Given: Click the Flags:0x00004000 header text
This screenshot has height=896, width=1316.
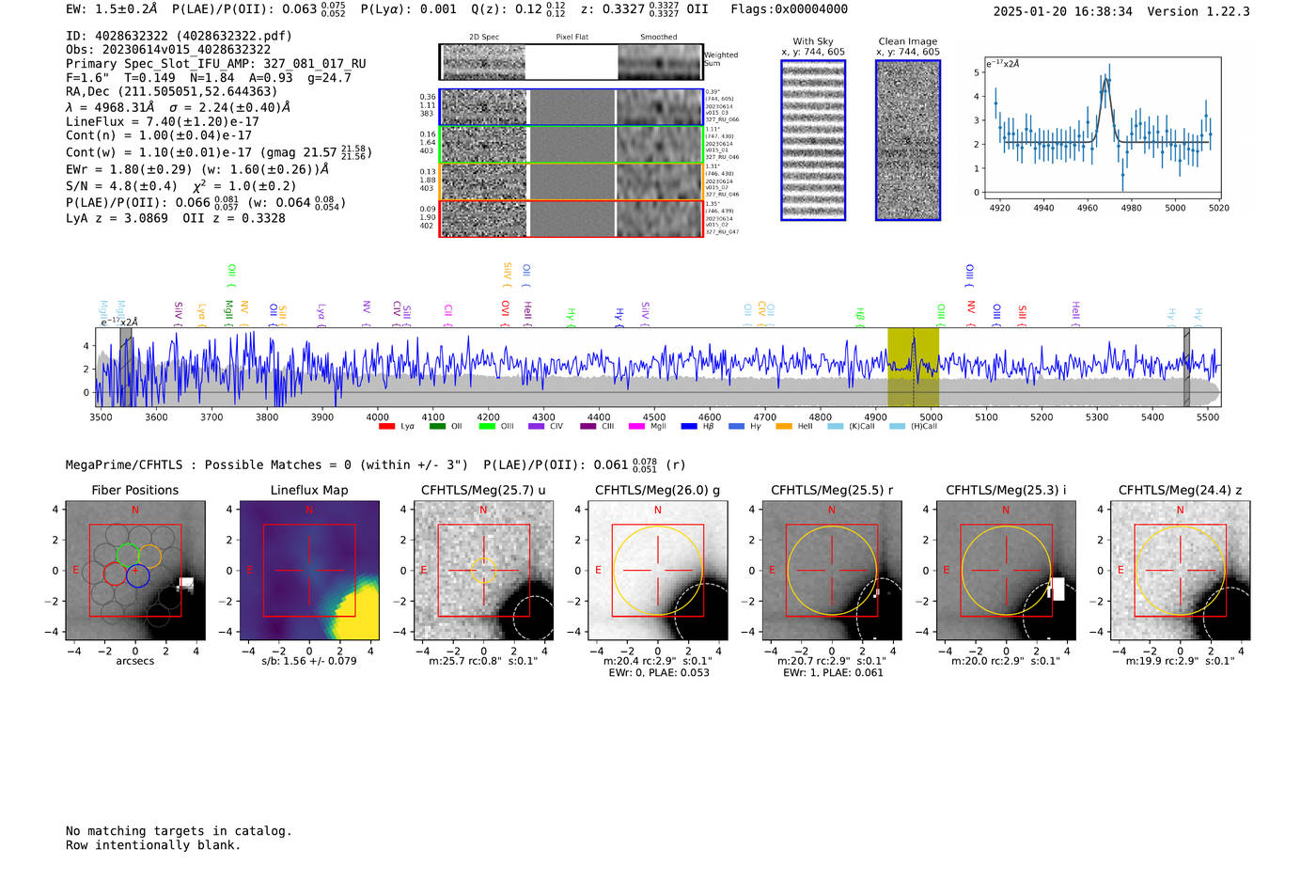Looking at the screenshot, I should (x=789, y=9).
